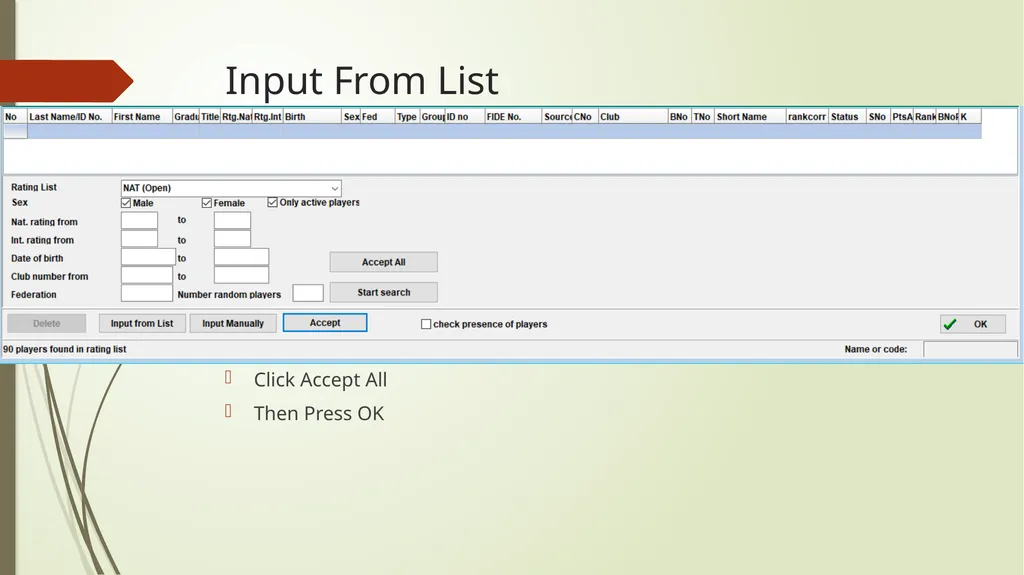Click the rankcorr column header
This screenshot has height=575, width=1024.
[807, 117]
